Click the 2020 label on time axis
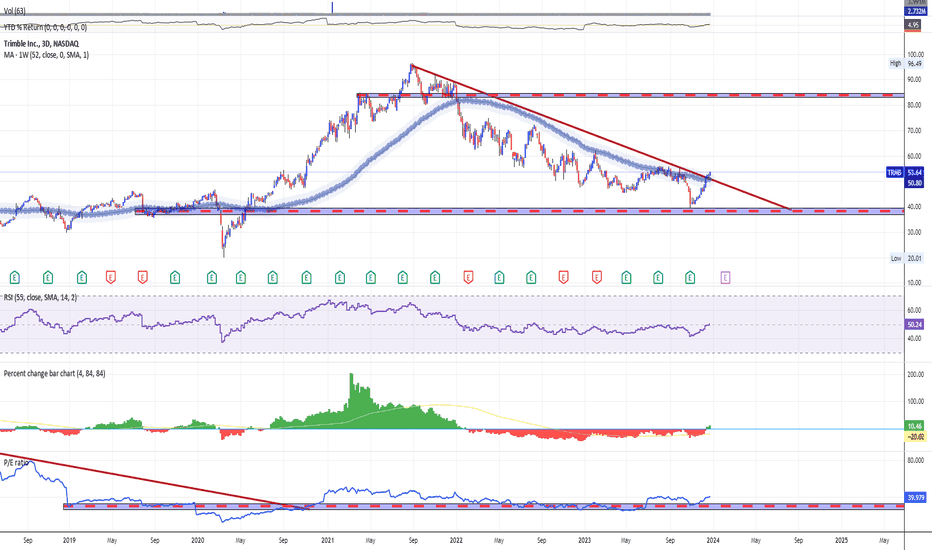The width and height of the screenshot is (932, 550). (x=197, y=540)
